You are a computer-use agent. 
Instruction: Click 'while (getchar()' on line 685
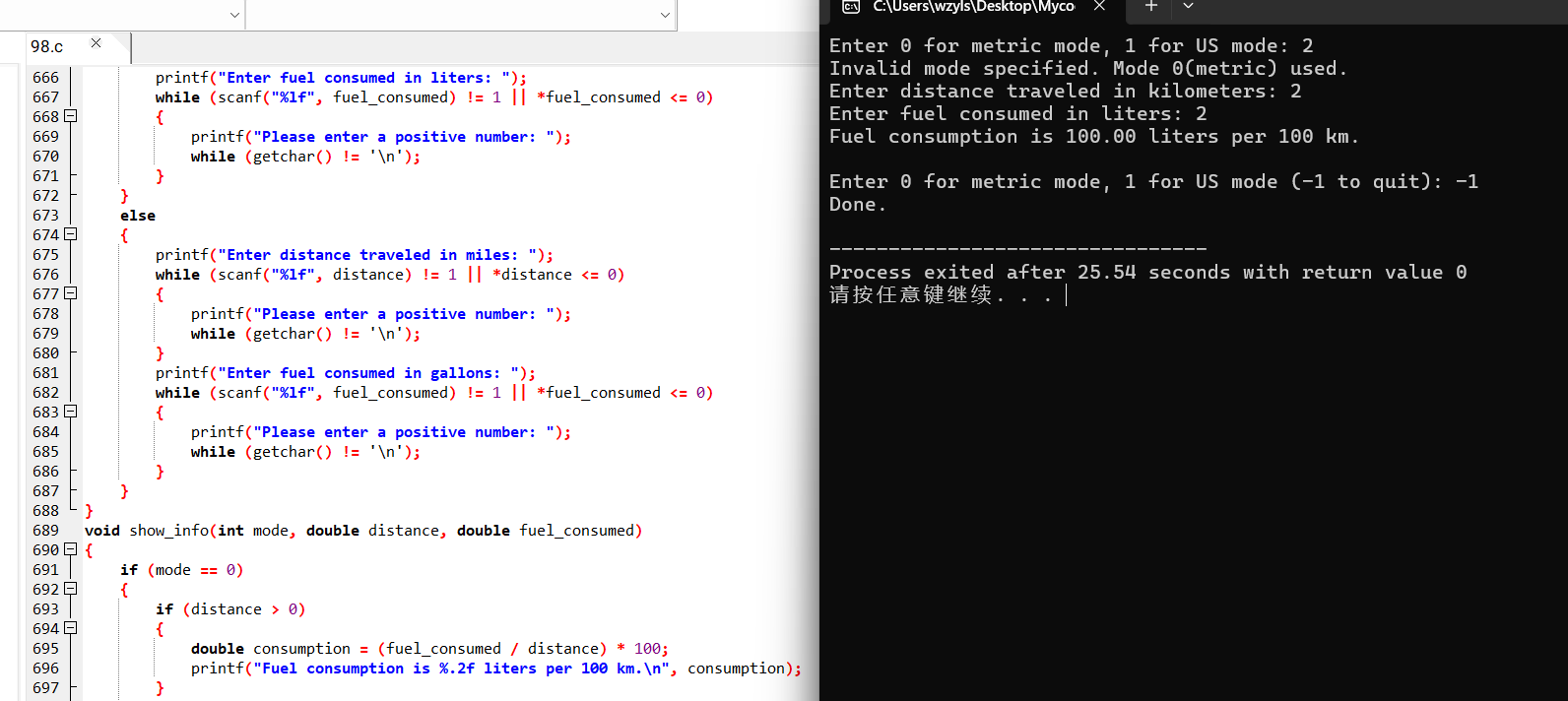(305, 452)
